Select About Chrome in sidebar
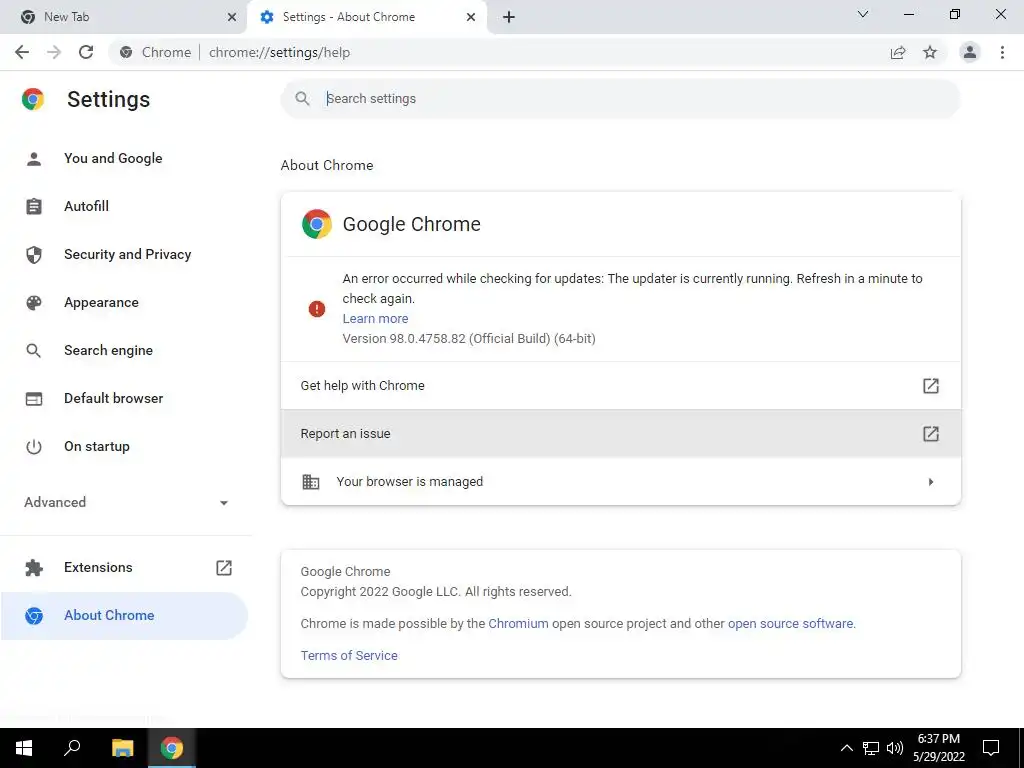Image resolution: width=1024 pixels, height=768 pixels. coord(125,615)
